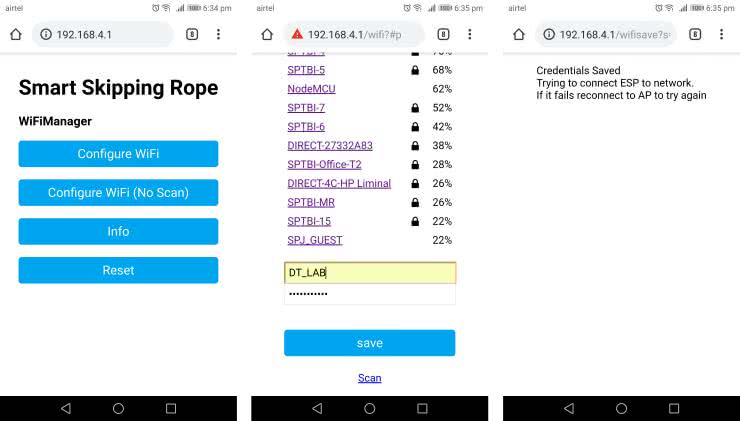Open the tab switcher on the WiFi list page
This screenshot has width=740, height=421.
443,34
